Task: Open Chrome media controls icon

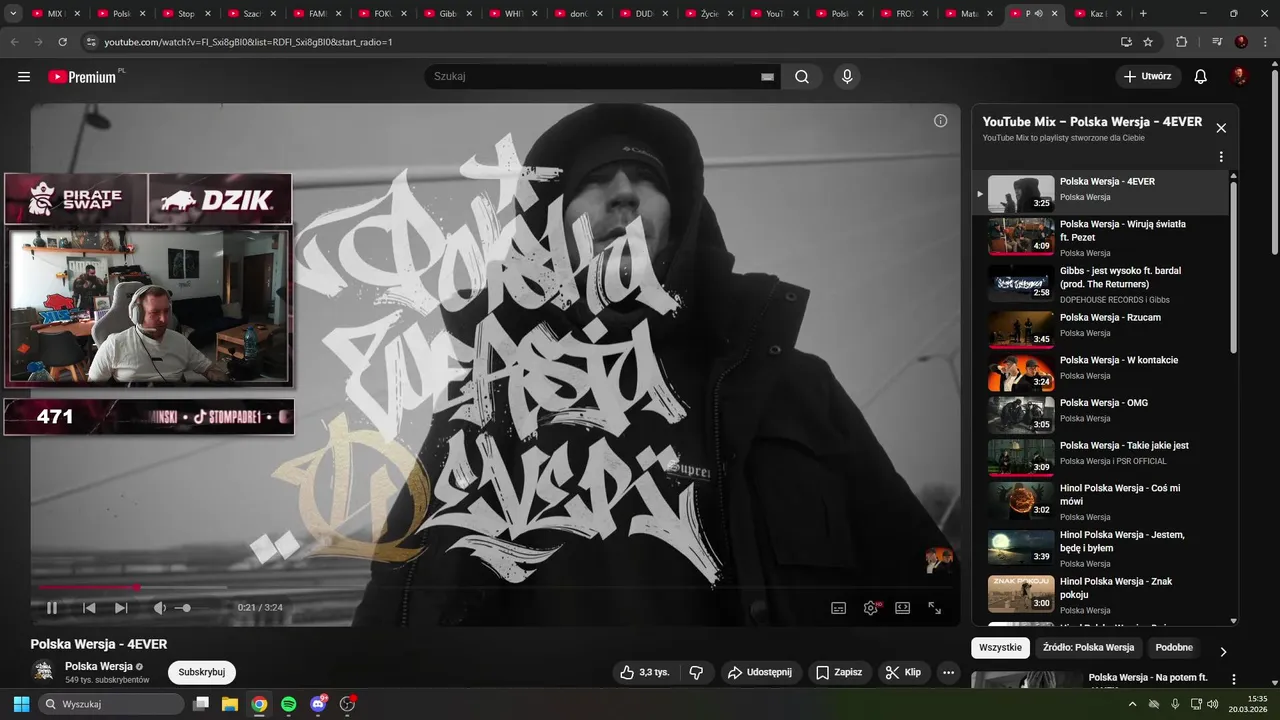Action: (x=1217, y=42)
